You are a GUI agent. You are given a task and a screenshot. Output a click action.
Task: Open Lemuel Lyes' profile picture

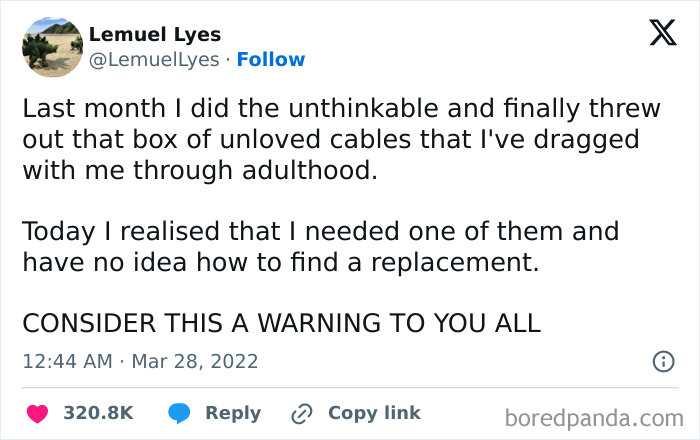coord(51,46)
